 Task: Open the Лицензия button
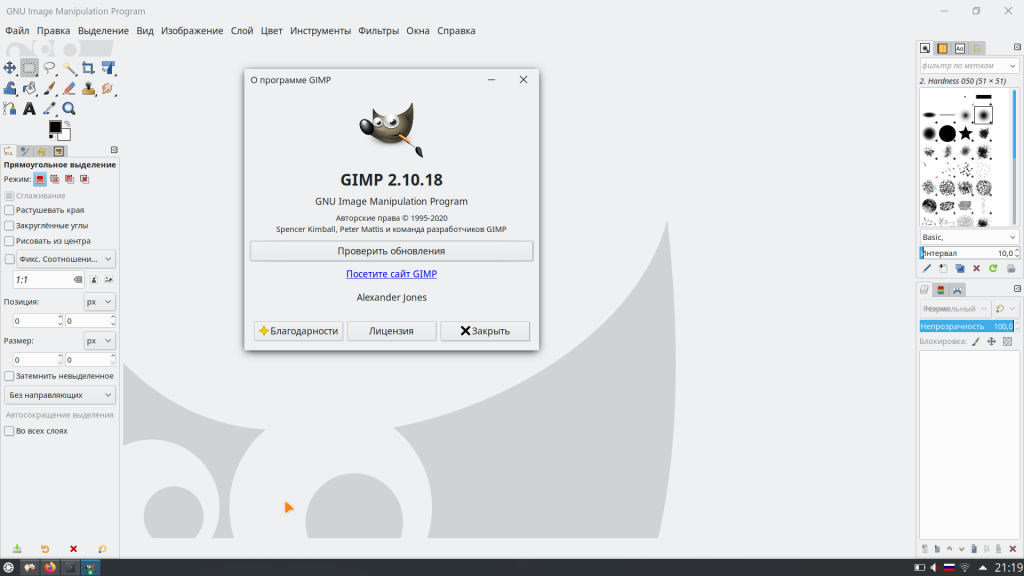pos(391,331)
